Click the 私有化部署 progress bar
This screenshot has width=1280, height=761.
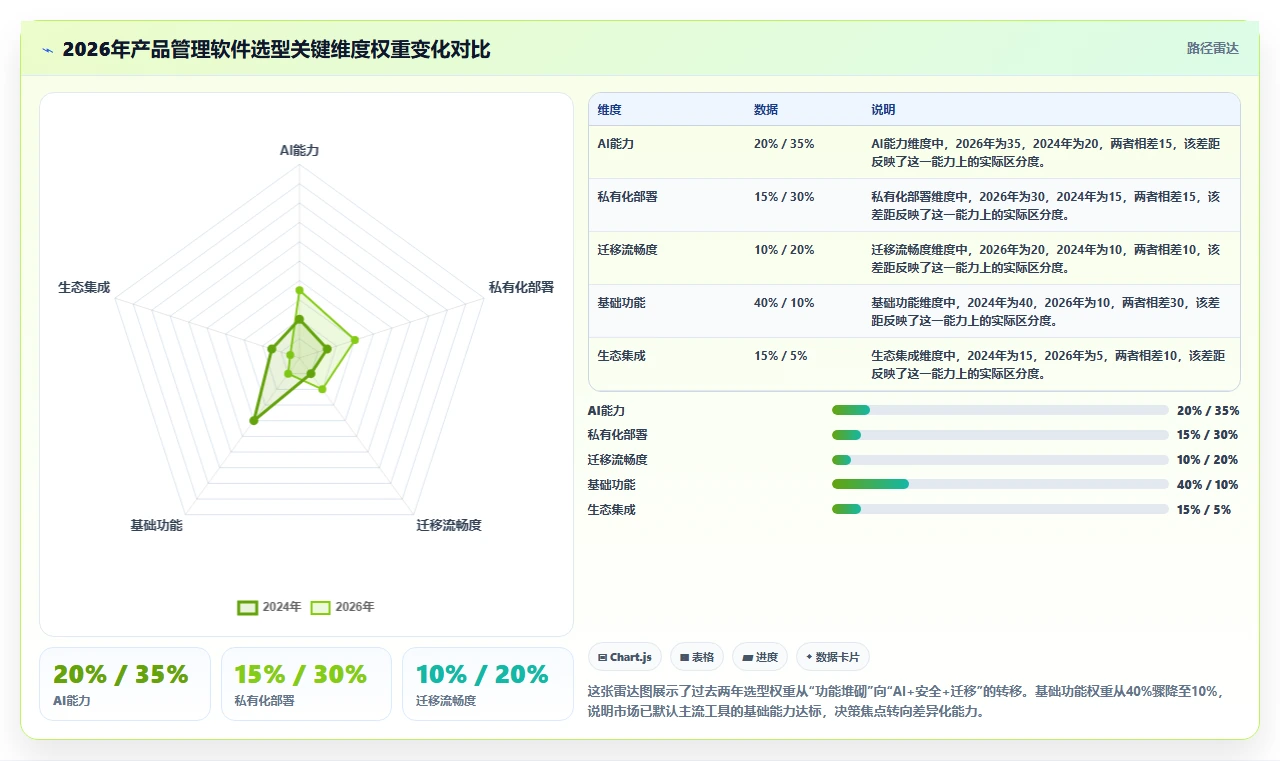pyautogui.click(x=1000, y=435)
